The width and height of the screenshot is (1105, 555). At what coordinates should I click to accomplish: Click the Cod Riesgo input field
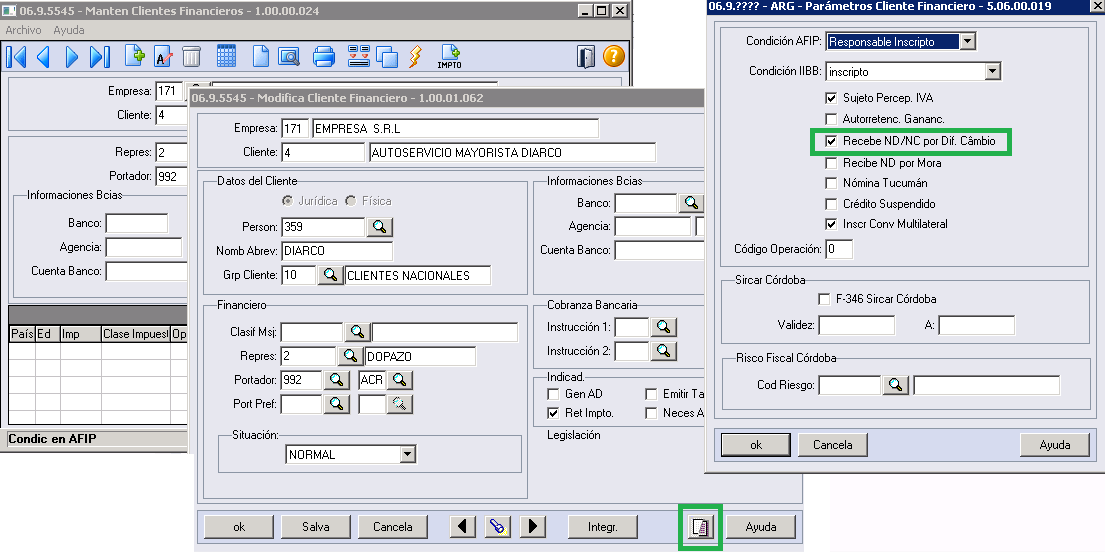coord(849,385)
